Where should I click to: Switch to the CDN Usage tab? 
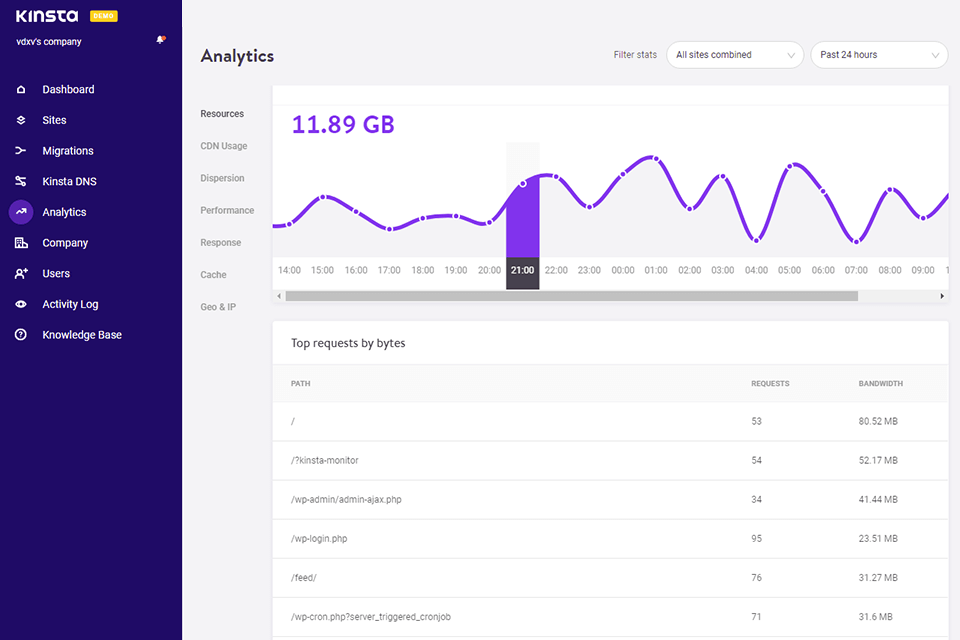[226, 145]
